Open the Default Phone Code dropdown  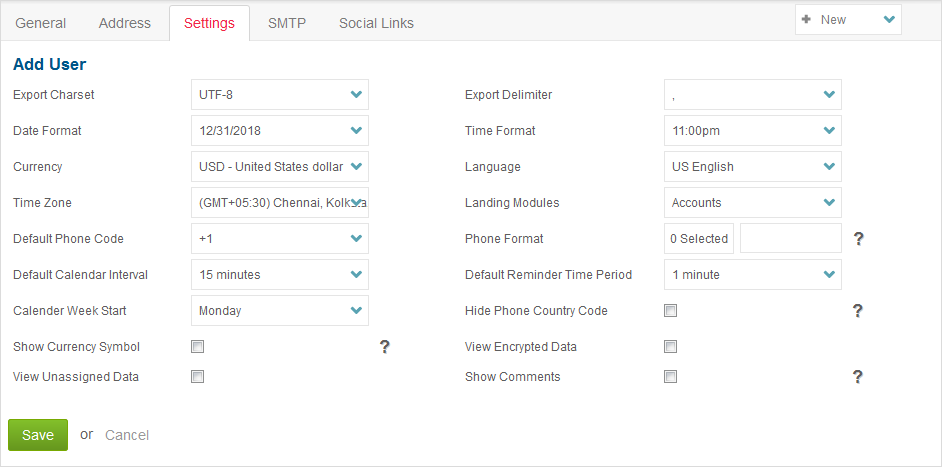coord(280,239)
